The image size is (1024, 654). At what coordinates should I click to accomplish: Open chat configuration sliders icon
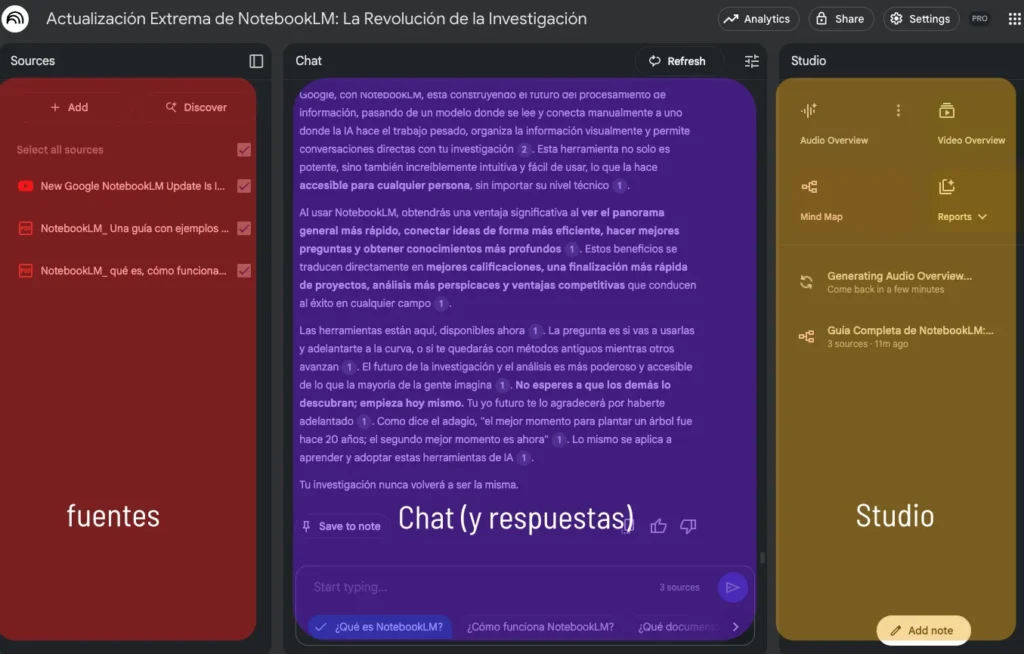click(752, 61)
